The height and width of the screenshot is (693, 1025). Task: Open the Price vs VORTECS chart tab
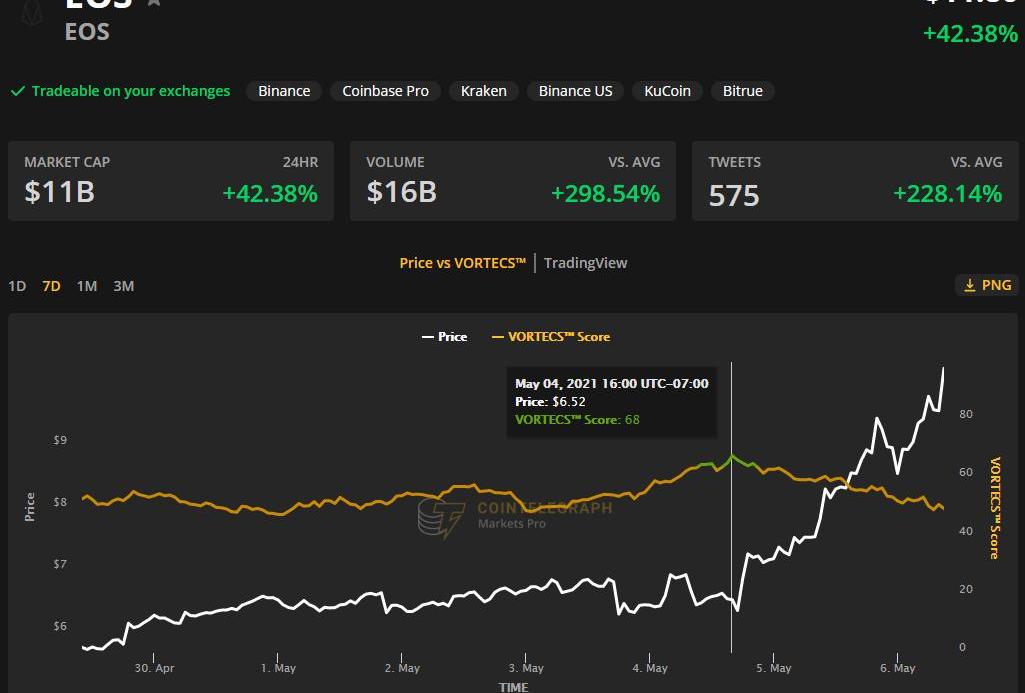click(462, 263)
